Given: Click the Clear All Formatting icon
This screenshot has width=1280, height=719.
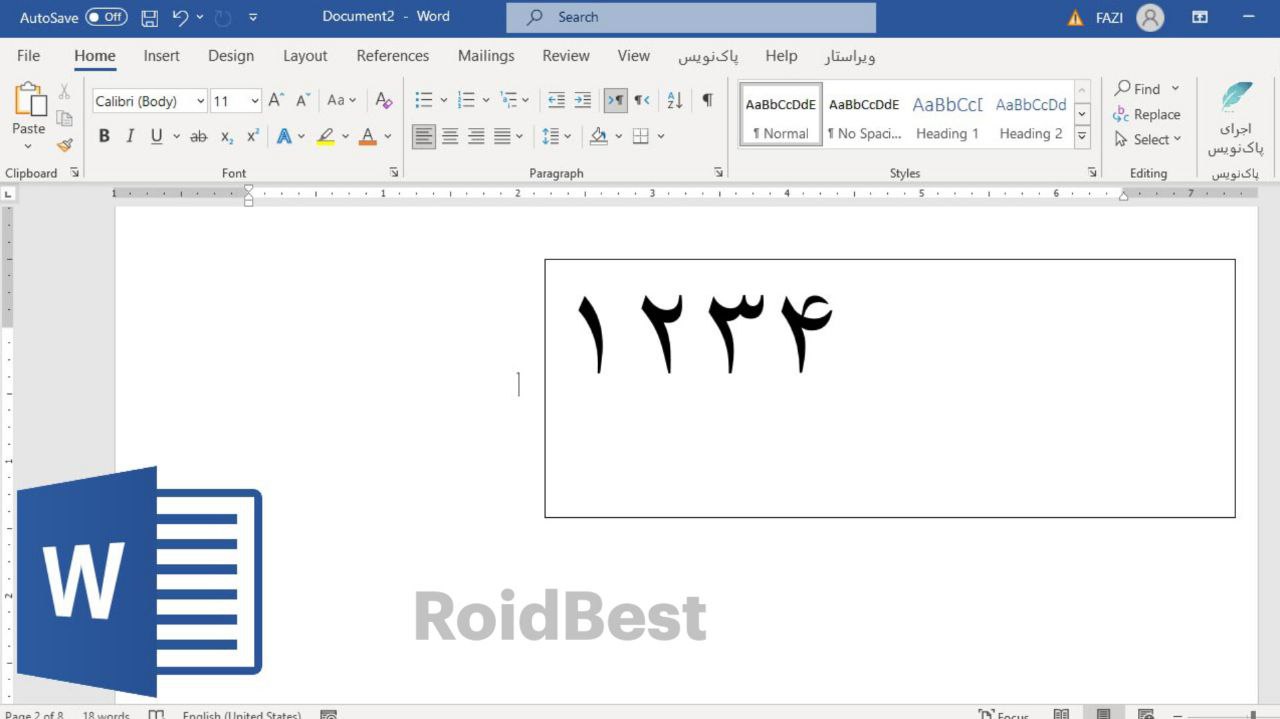Looking at the screenshot, I should (x=383, y=100).
